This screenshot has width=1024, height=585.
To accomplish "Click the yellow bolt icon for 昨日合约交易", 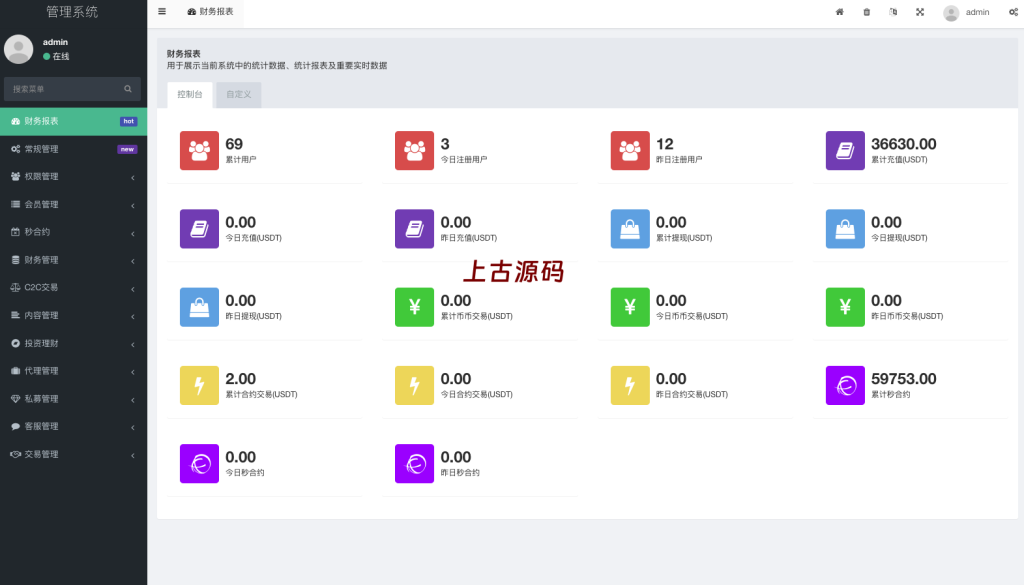I will [630, 385].
